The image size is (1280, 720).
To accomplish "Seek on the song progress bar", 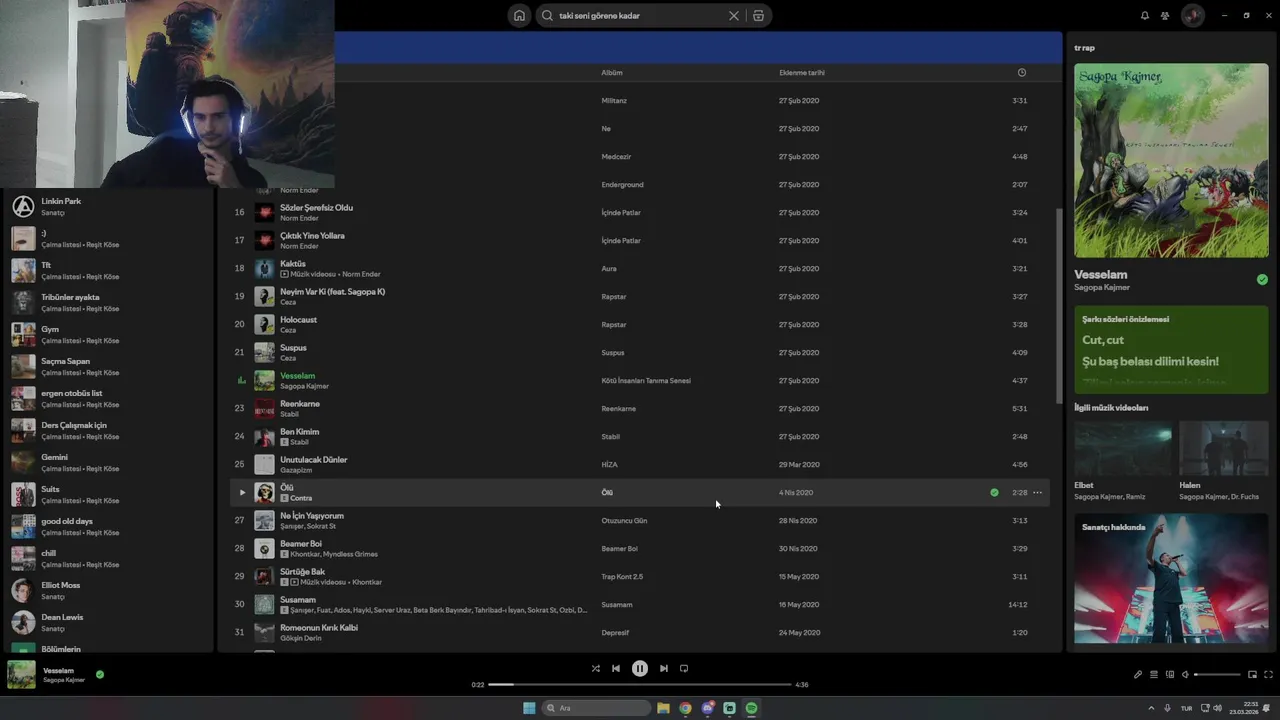I will pyautogui.click(x=640, y=685).
